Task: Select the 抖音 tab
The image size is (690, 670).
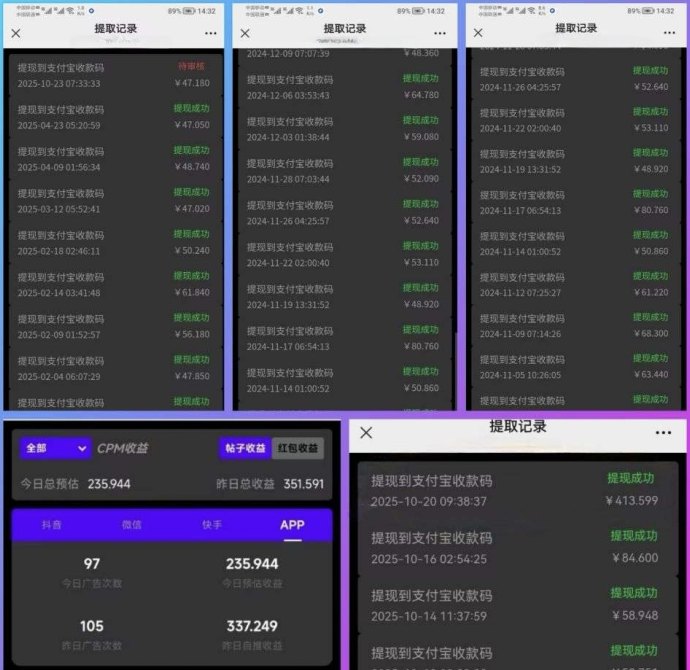Action: coord(51,524)
